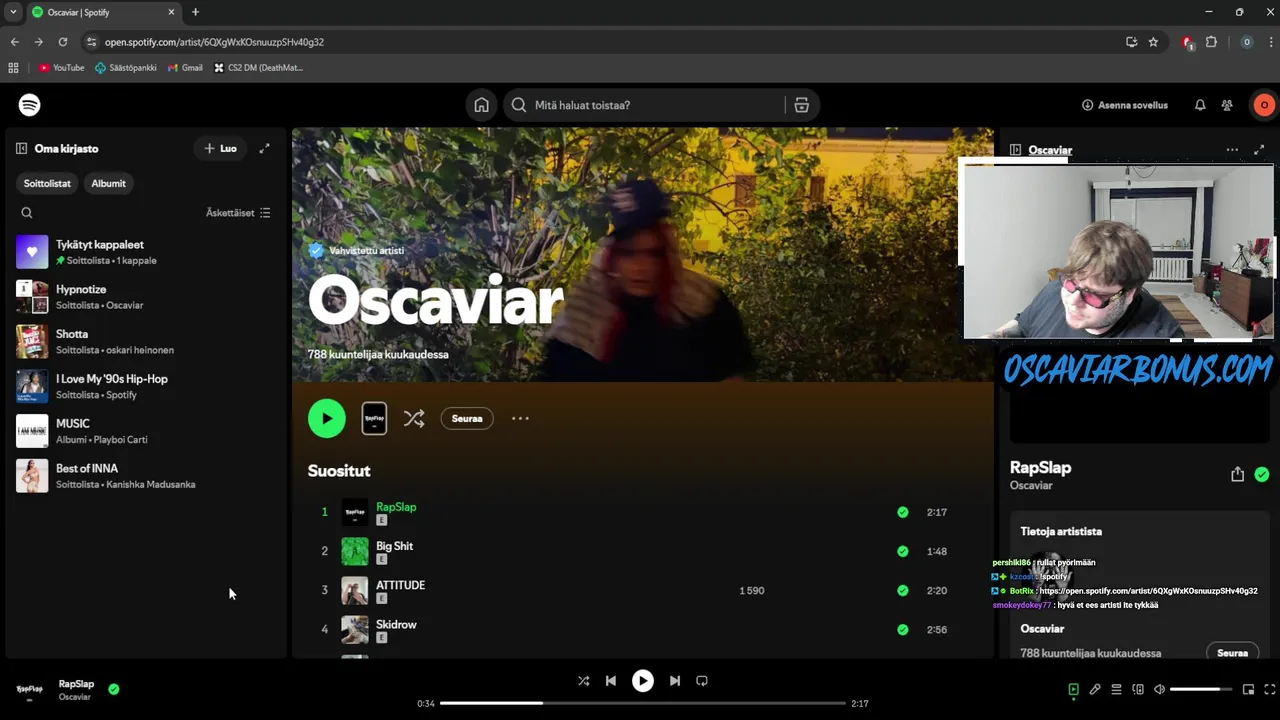Open the Best of INNA playlist
The image size is (1280, 720).
pyautogui.click(x=145, y=476)
